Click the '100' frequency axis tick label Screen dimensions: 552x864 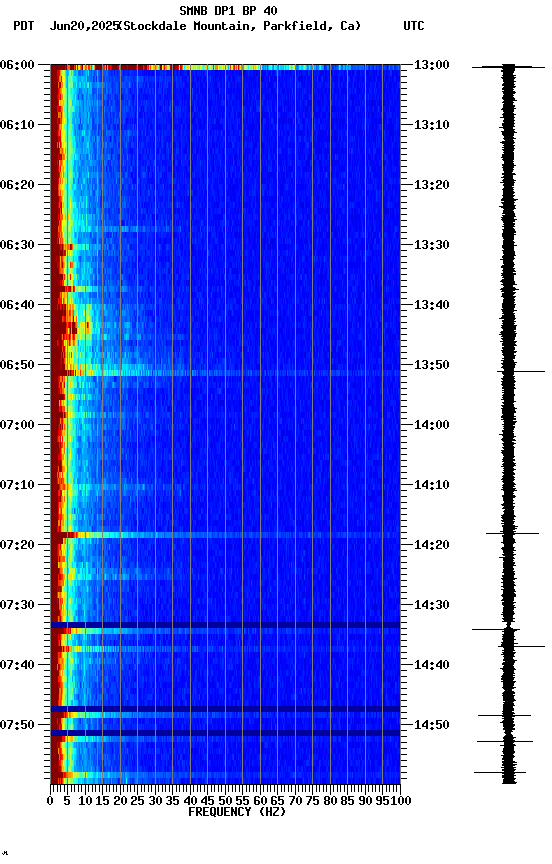402,802
